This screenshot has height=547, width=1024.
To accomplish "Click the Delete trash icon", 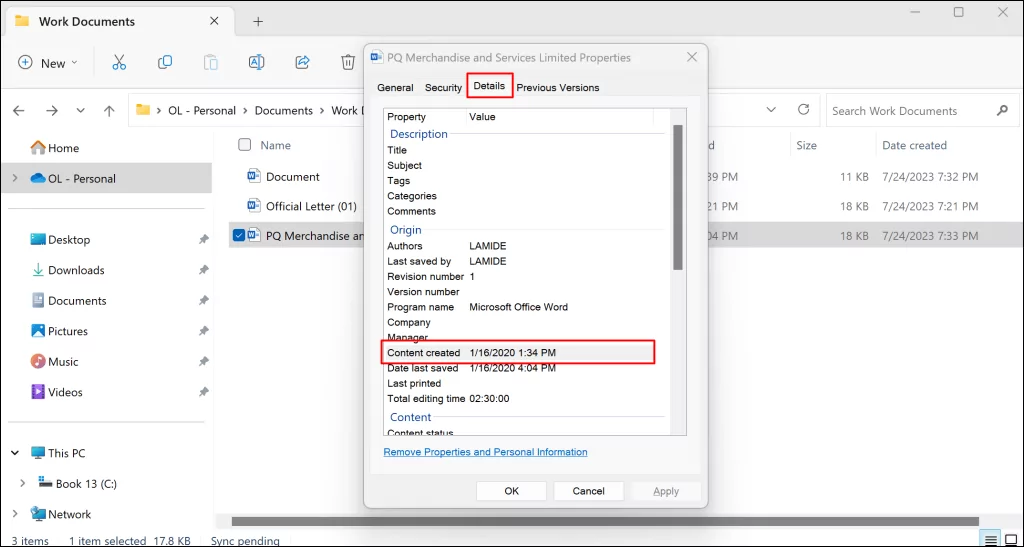I will coord(347,62).
